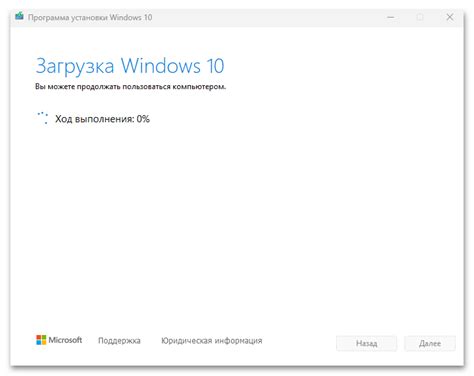Open the Юридическая информация link
474x376 pixels.
pos(212,341)
